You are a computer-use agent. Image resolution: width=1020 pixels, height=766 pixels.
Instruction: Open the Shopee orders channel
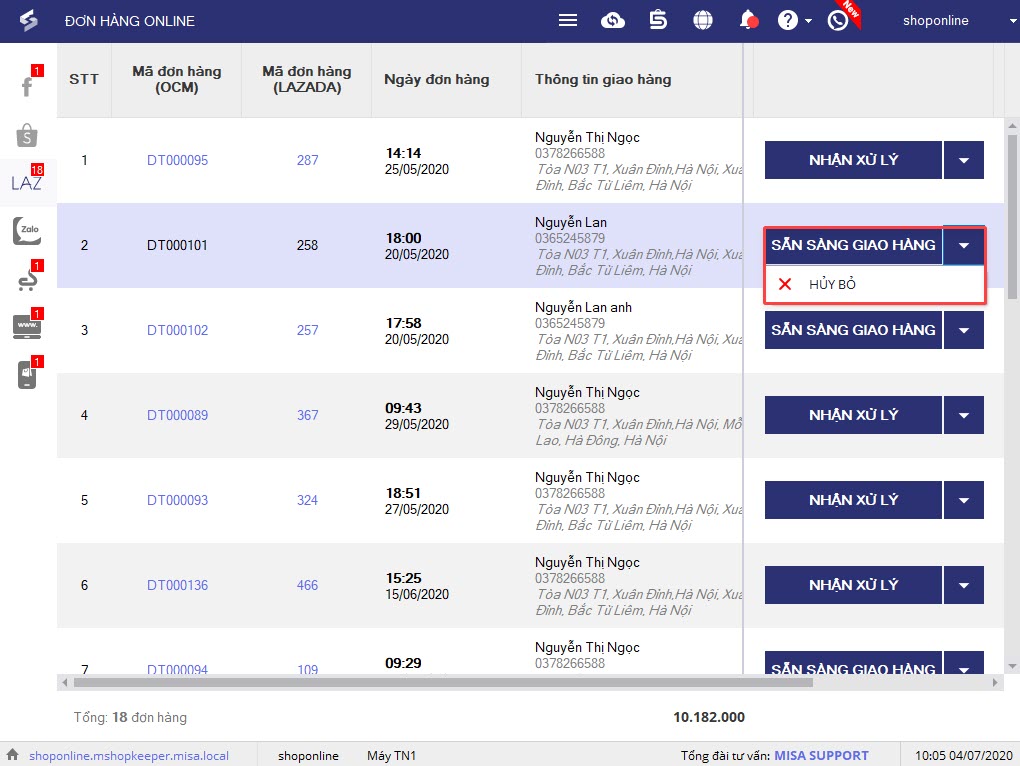click(x=27, y=135)
